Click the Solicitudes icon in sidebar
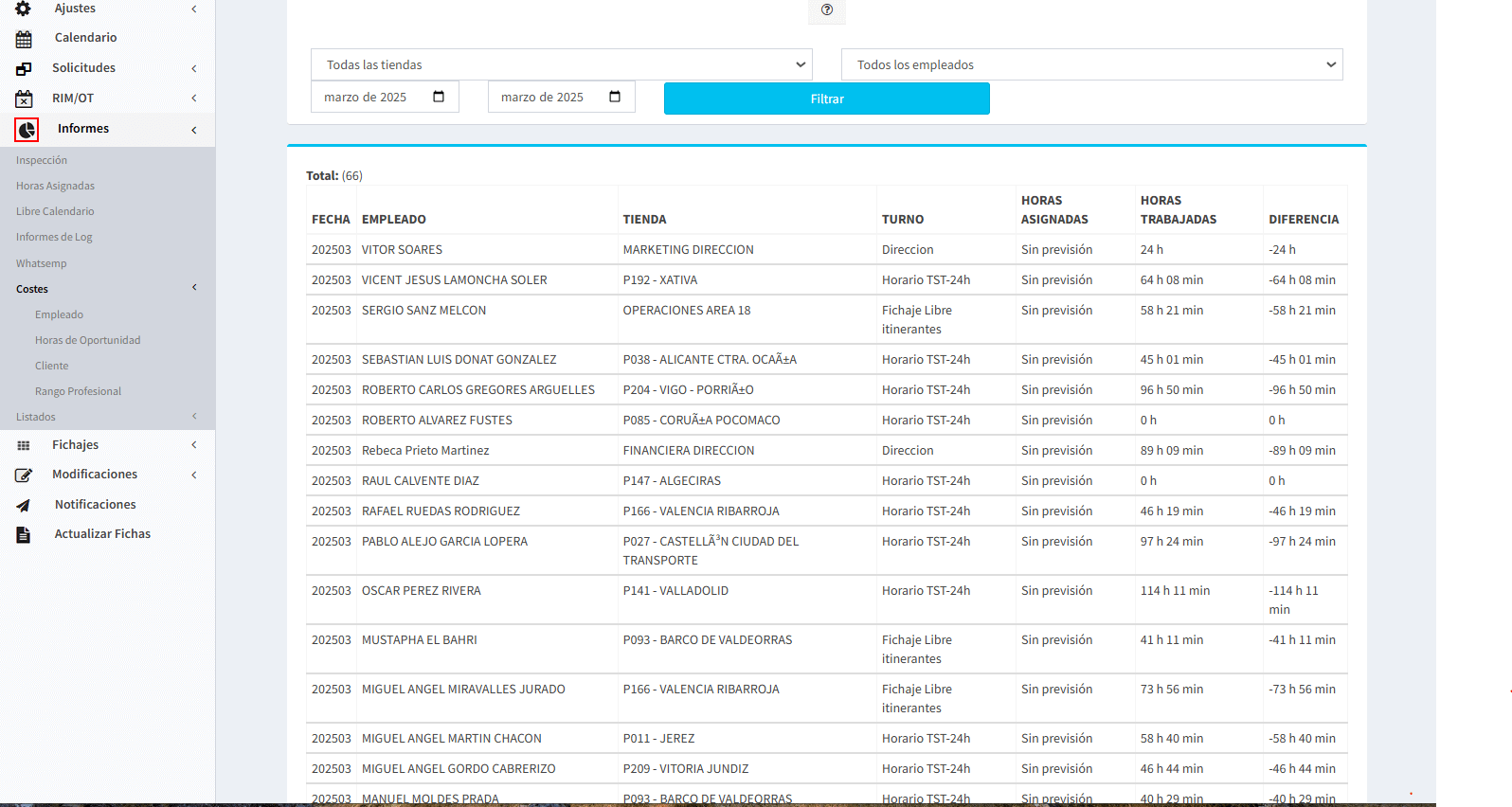 pyautogui.click(x=24, y=69)
